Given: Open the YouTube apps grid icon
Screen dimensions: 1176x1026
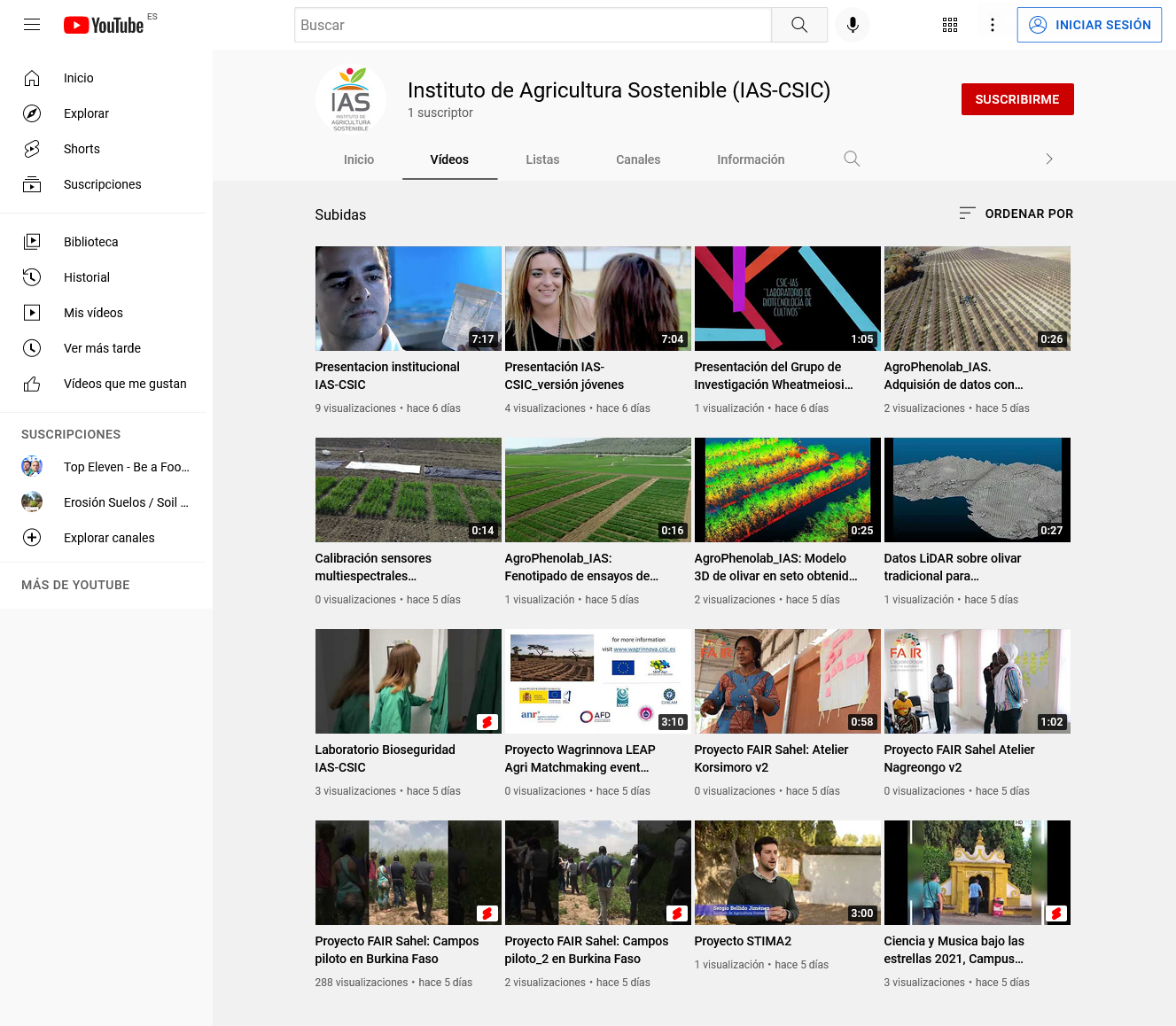Looking at the screenshot, I should (x=950, y=25).
